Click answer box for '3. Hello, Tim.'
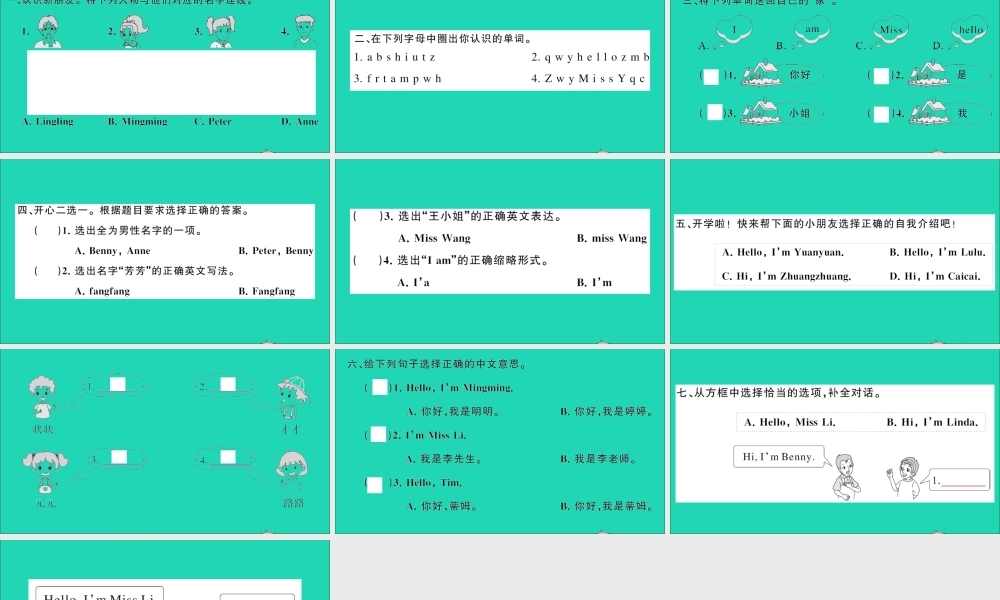Viewport: 1000px width, 600px height. click(x=375, y=485)
